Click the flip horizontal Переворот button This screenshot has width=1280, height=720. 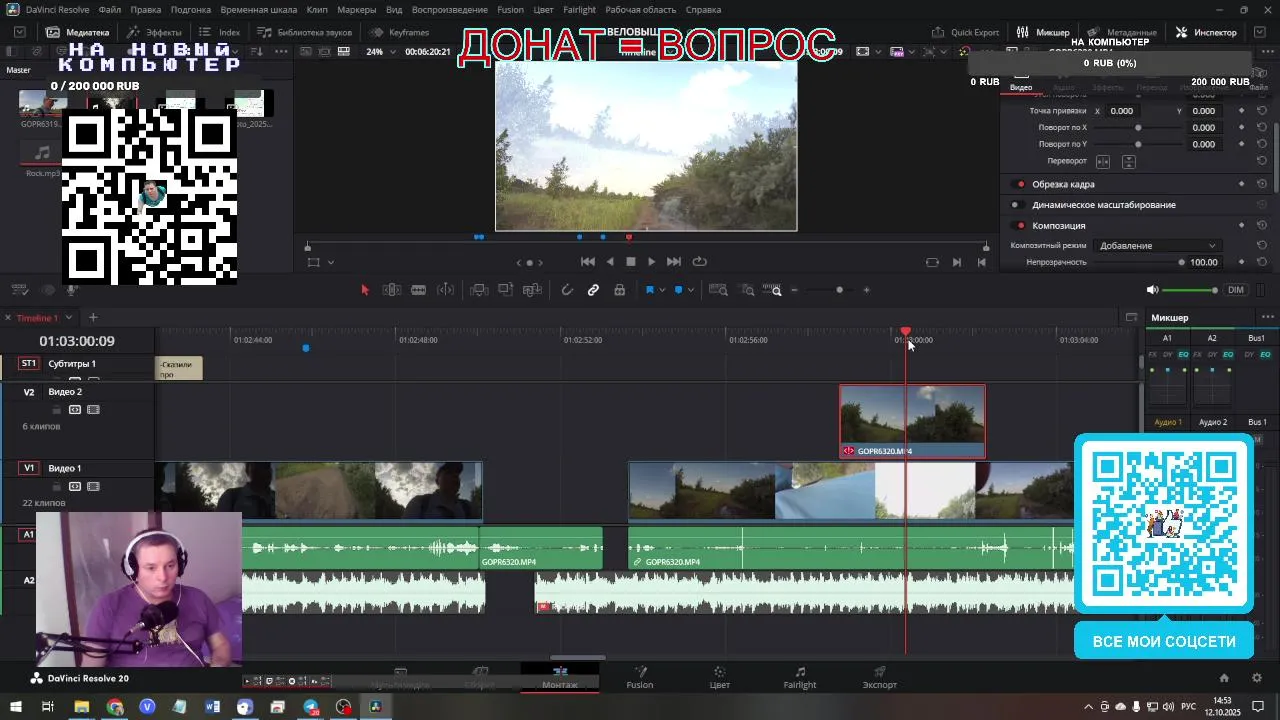[x=1103, y=162]
